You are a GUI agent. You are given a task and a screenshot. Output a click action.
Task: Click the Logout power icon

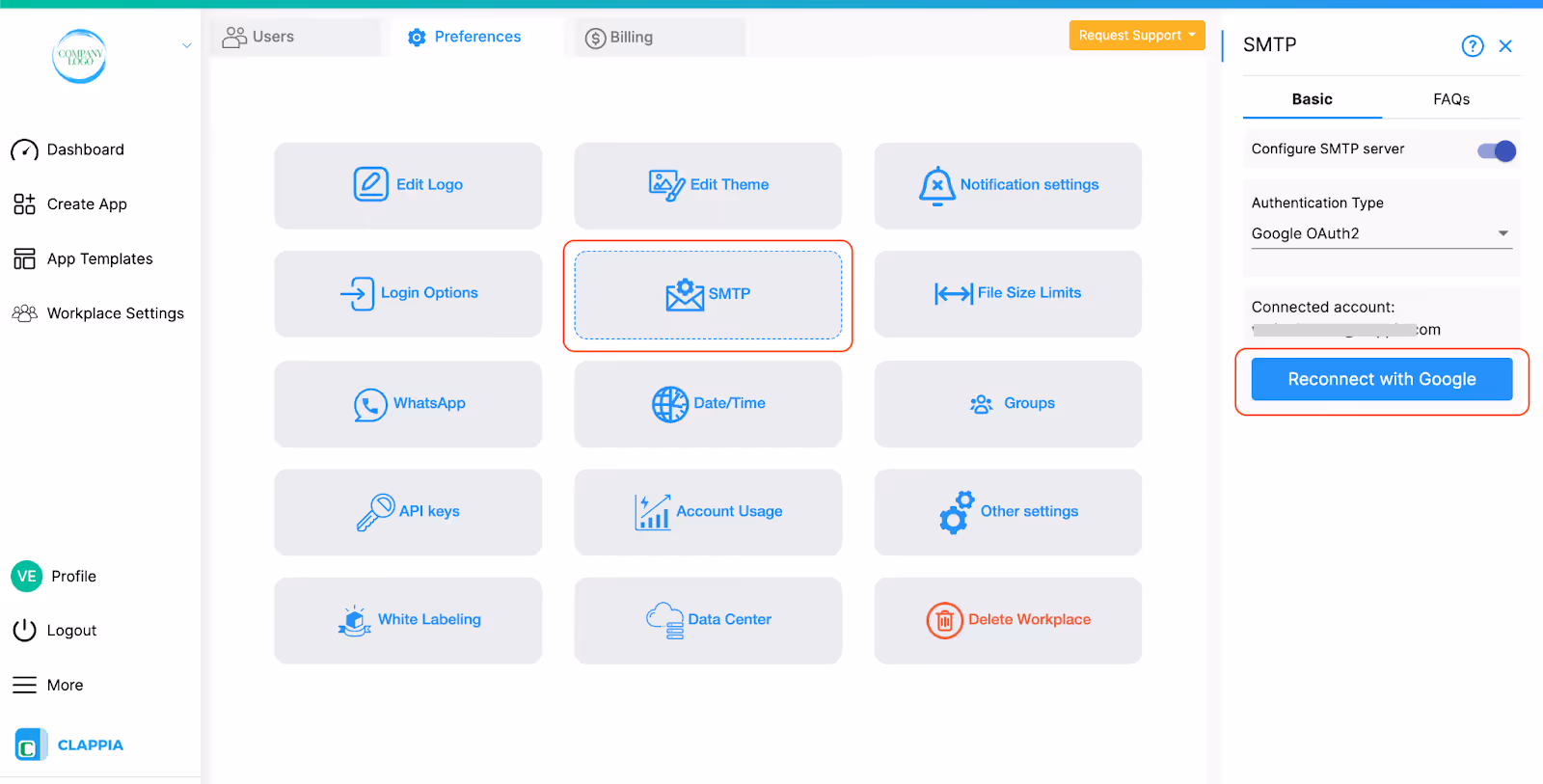click(24, 631)
